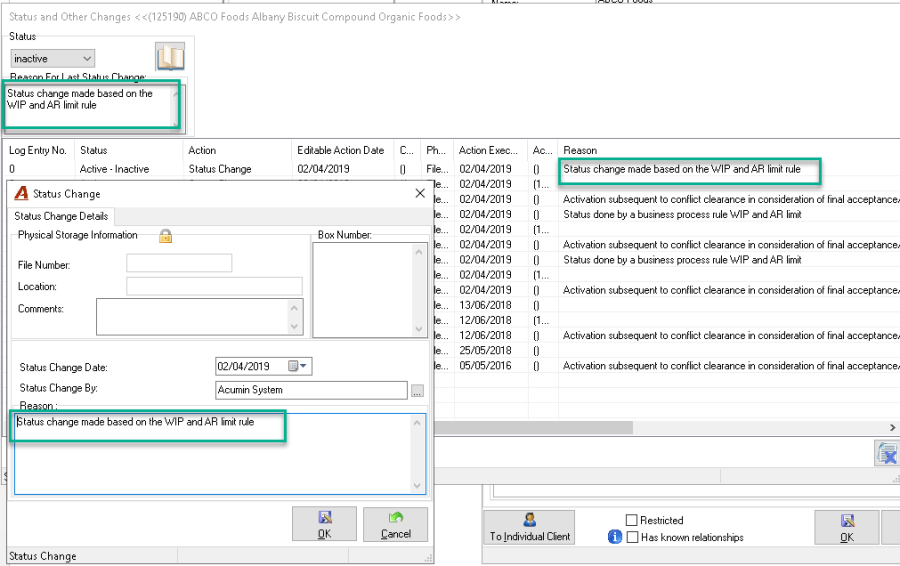Expand the Status Change Date dropdown arrow
Screen dimensions: 900x566
pyautogui.click(x=304, y=366)
